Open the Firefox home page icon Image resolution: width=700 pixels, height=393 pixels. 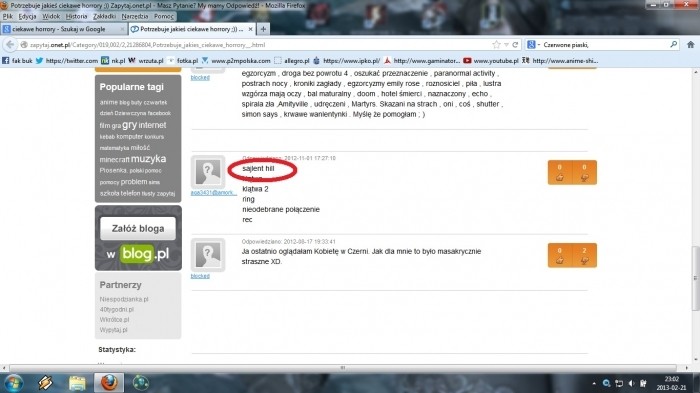tap(691, 45)
